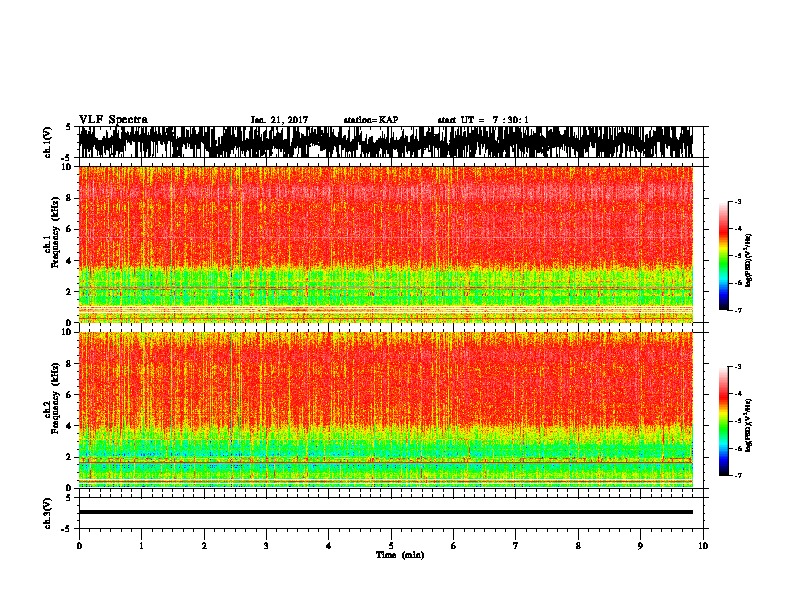This screenshot has height=612, width=792.
Task: Click inside the ch.2 spectrogram panel
Action: (x=385, y=410)
